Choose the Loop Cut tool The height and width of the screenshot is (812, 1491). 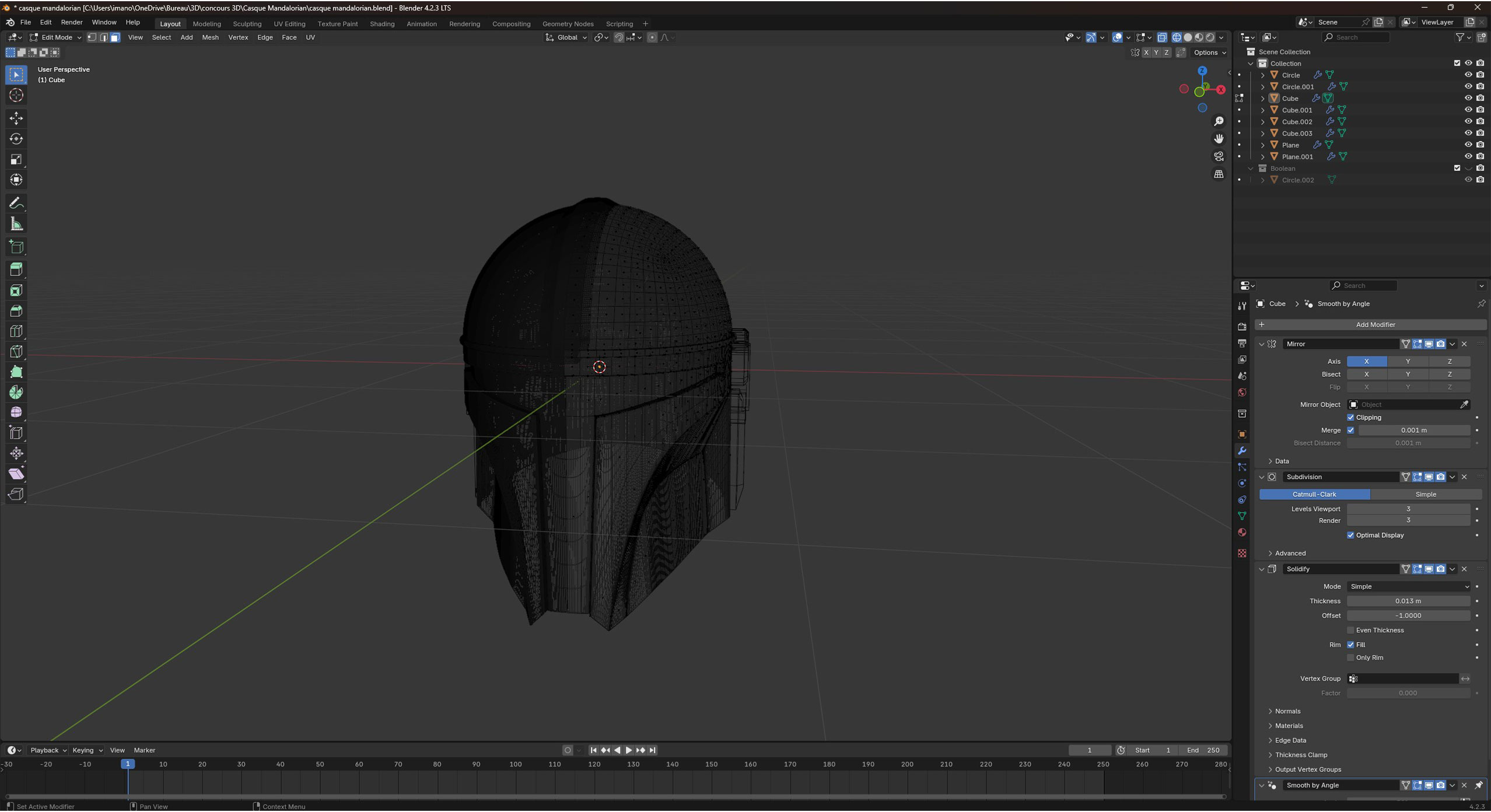(16, 331)
